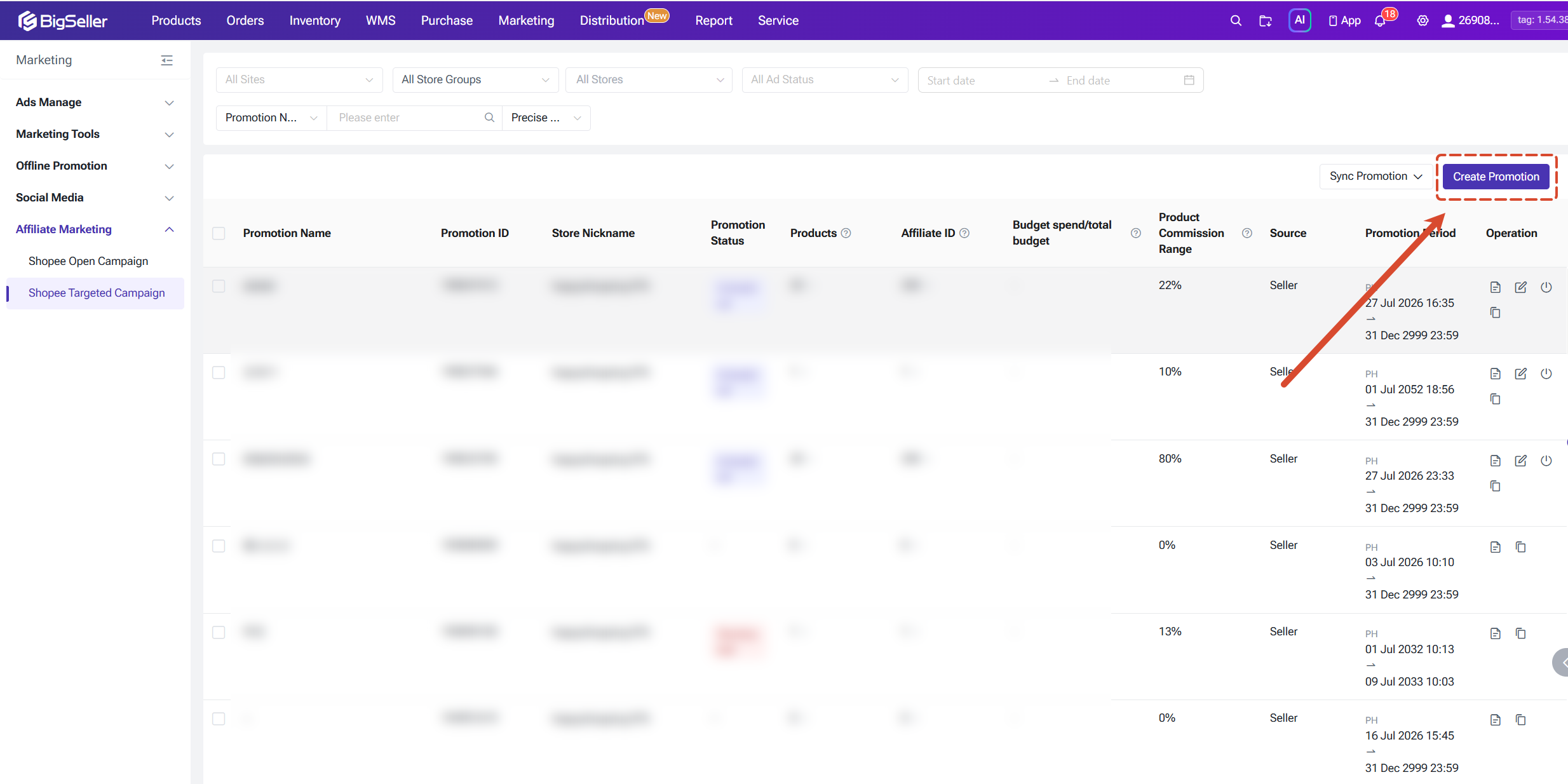Viewport: 1568px width, 784px height.
Task: Open the All Store Groups dropdown
Action: 475,80
